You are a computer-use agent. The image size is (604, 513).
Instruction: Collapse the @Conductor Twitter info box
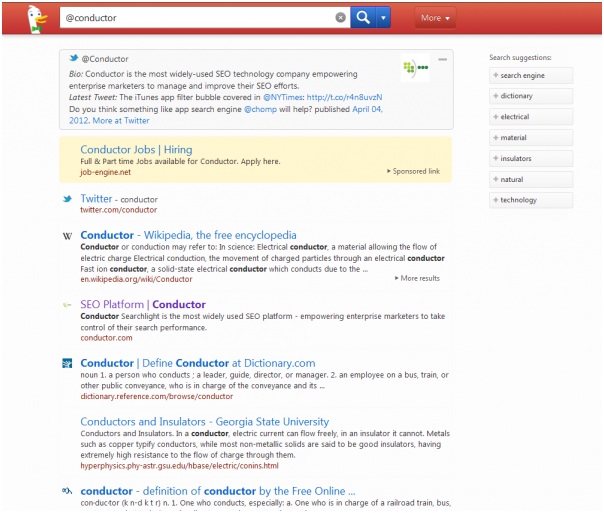pyautogui.click(x=442, y=59)
